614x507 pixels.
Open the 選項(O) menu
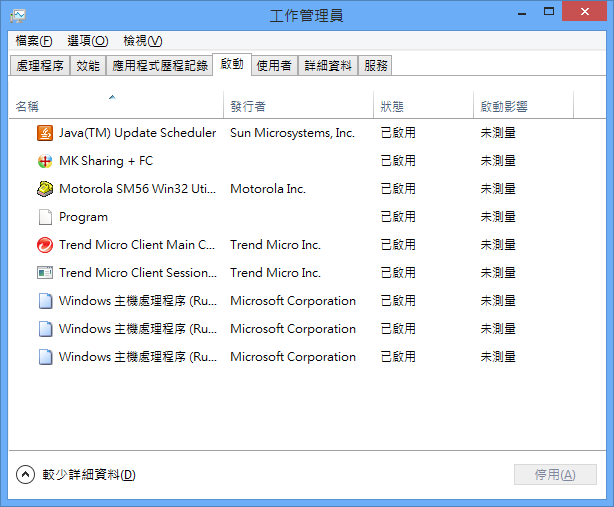click(x=88, y=41)
